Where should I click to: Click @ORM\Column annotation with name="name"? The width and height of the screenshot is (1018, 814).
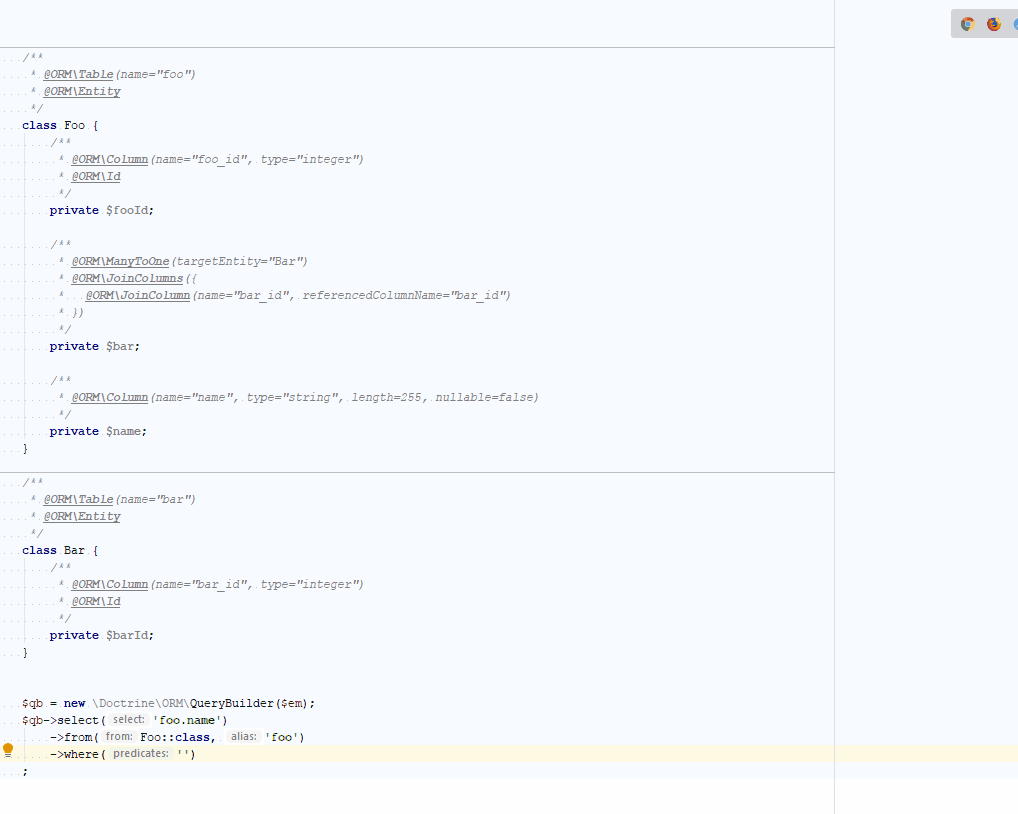(x=110, y=397)
